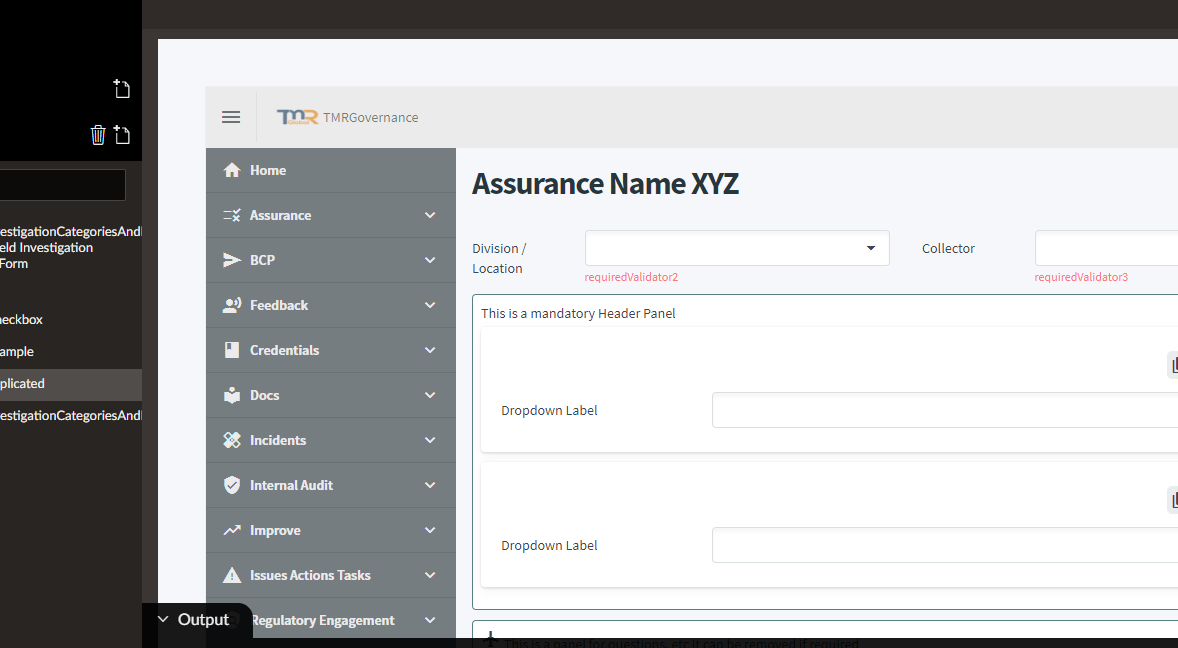Click the BCP paper-plane icon
This screenshot has width=1178, height=648.
tap(232, 261)
